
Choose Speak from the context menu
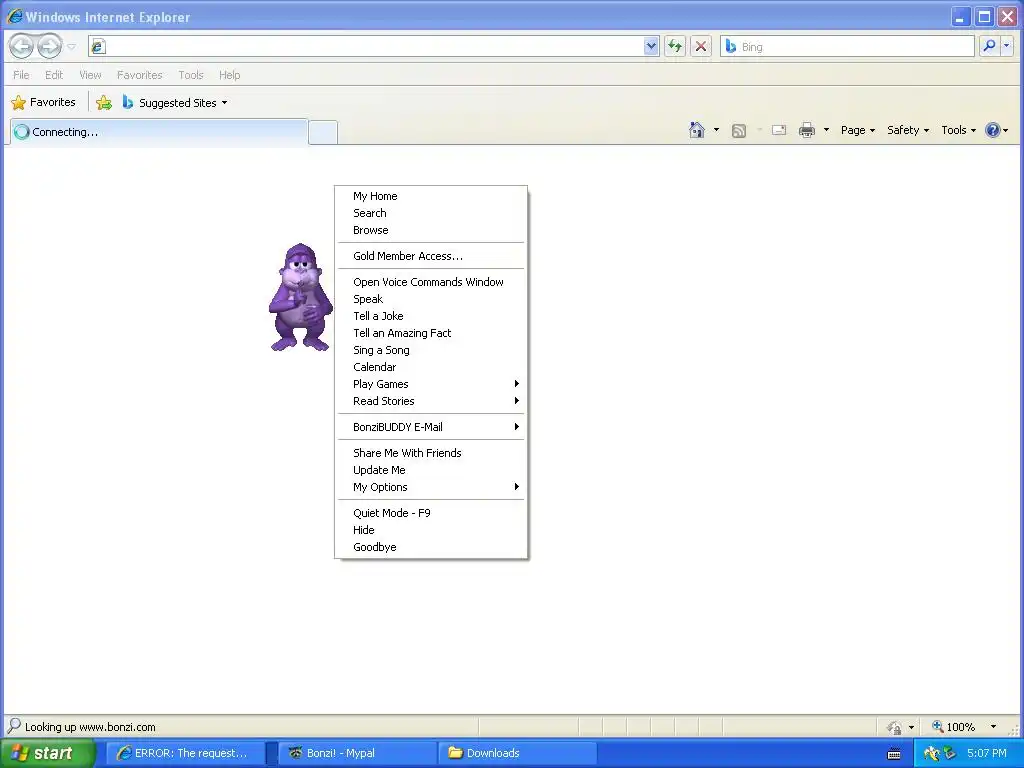click(431, 299)
